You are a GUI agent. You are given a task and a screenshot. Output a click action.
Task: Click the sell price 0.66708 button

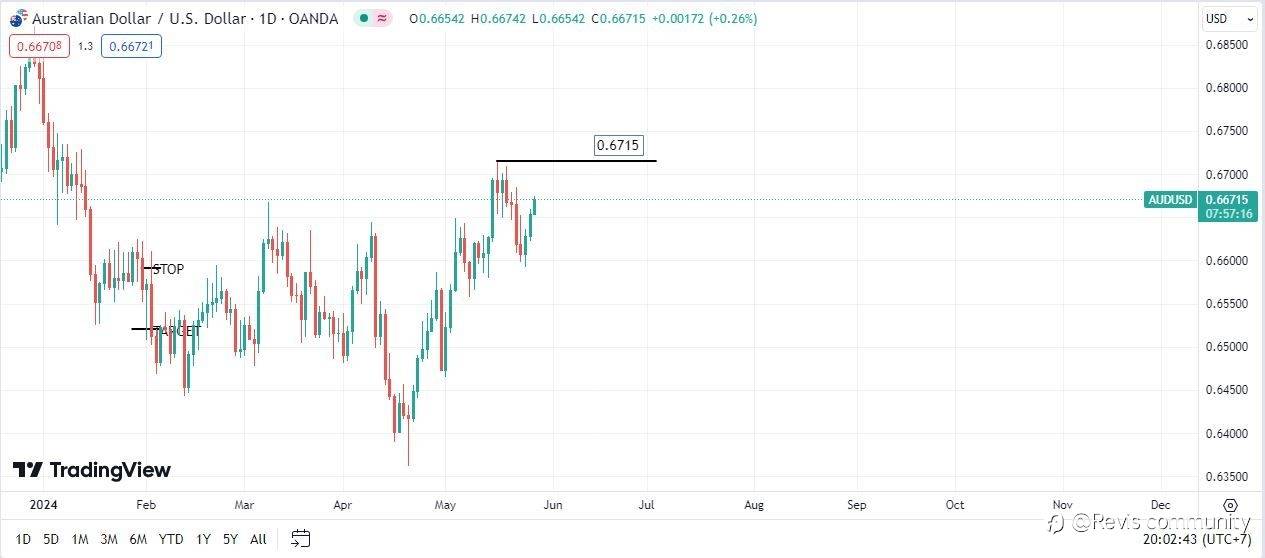pos(39,45)
